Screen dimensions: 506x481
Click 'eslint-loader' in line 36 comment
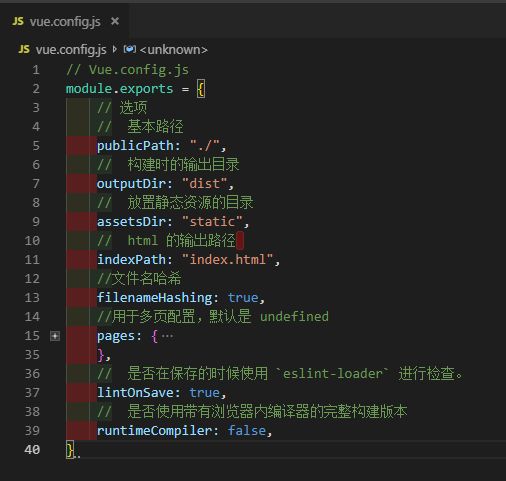pos(333,374)
